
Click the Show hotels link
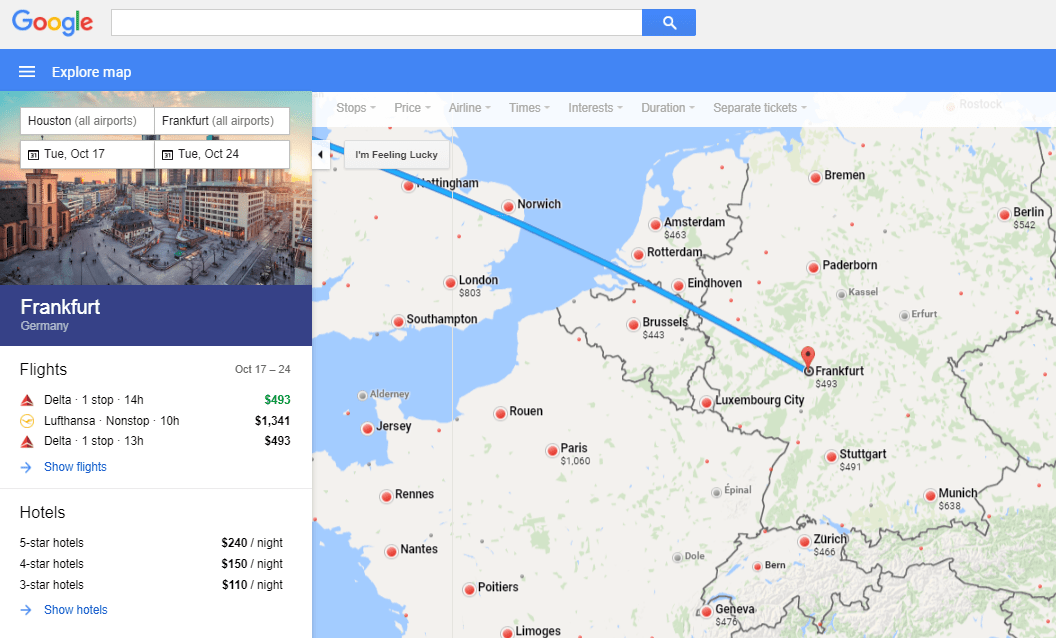tap(75, 610)
